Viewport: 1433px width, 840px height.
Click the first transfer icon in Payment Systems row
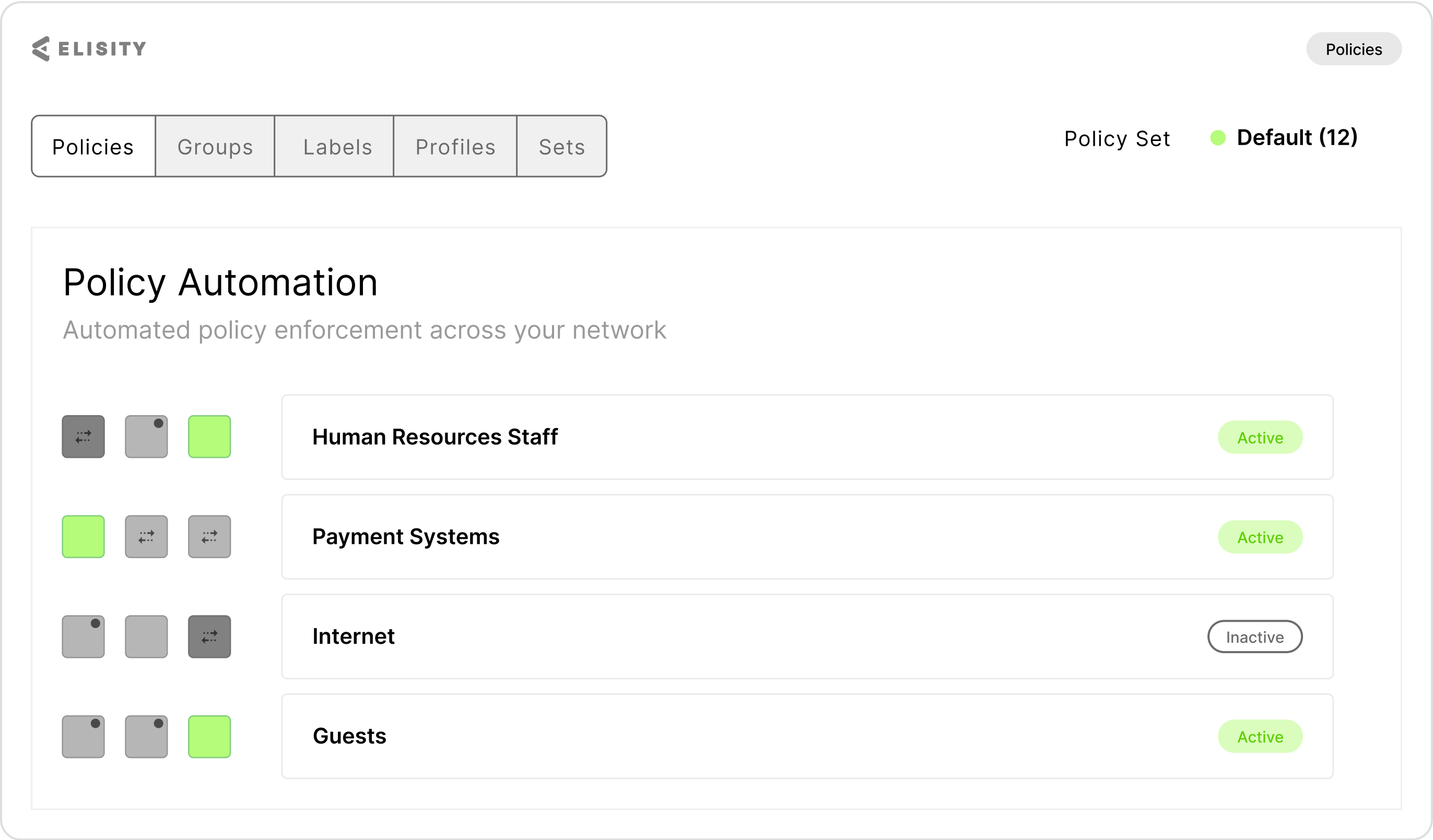pyautogui.click(x=146, y=537)
